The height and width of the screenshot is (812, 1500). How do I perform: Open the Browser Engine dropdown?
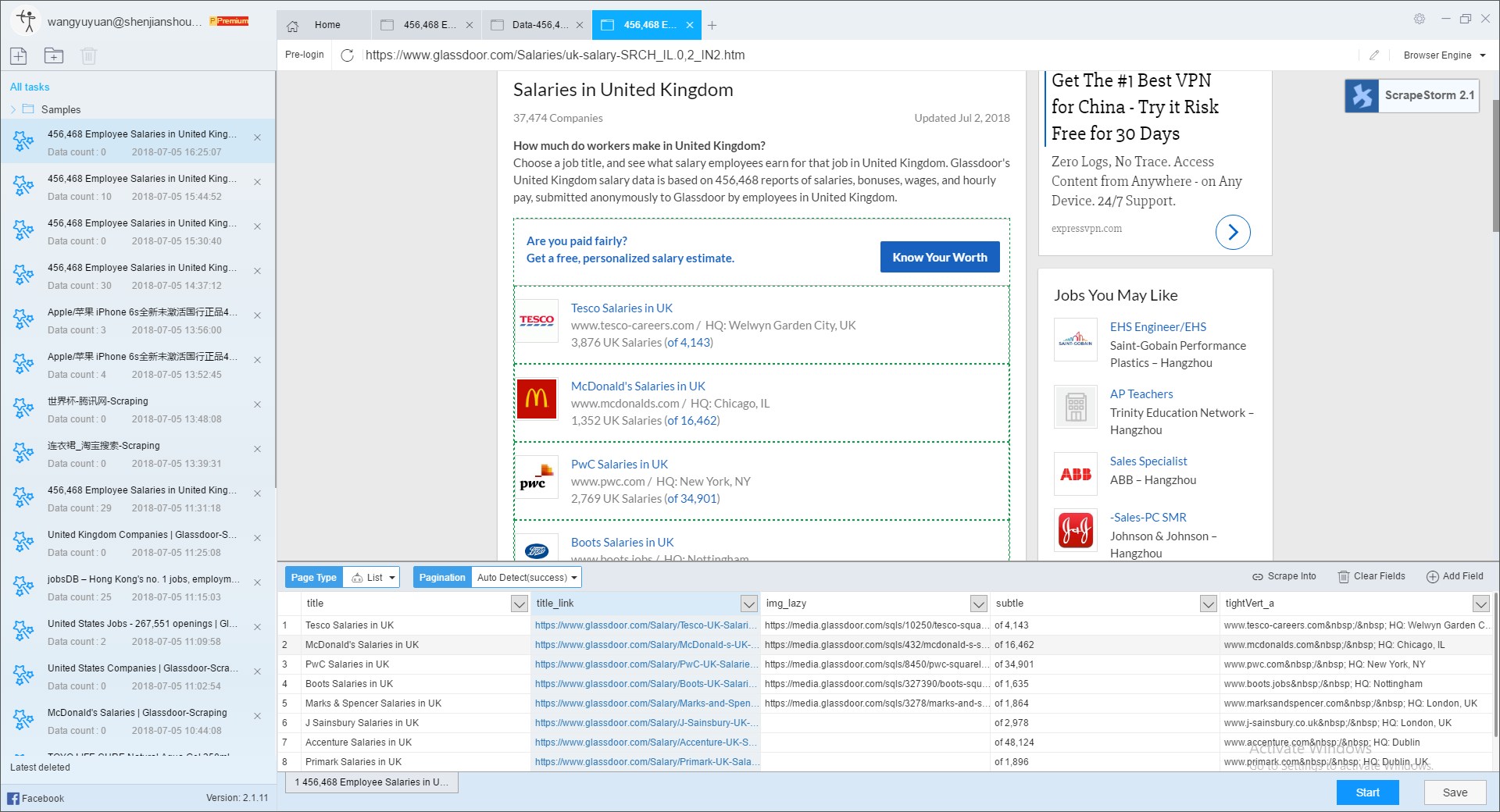pos(1445,55)
